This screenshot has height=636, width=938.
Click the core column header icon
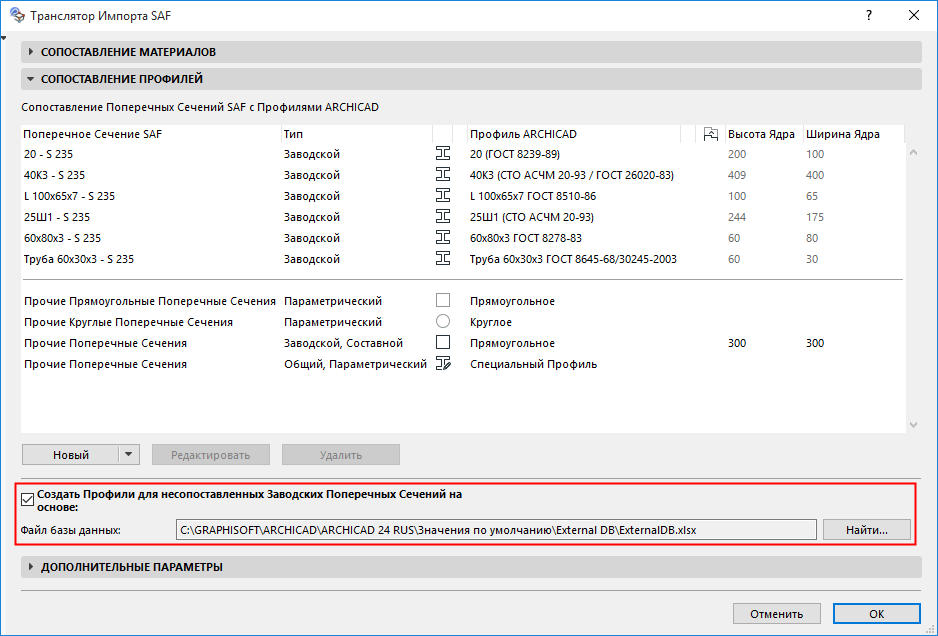coord(710,134)
